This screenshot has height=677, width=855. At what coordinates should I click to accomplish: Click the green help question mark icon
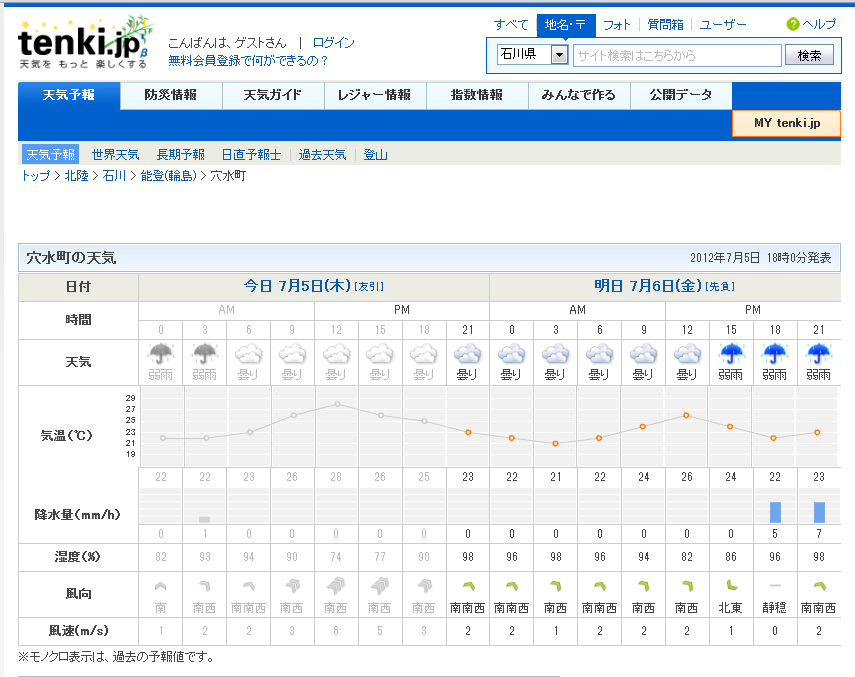pos(793,24)
